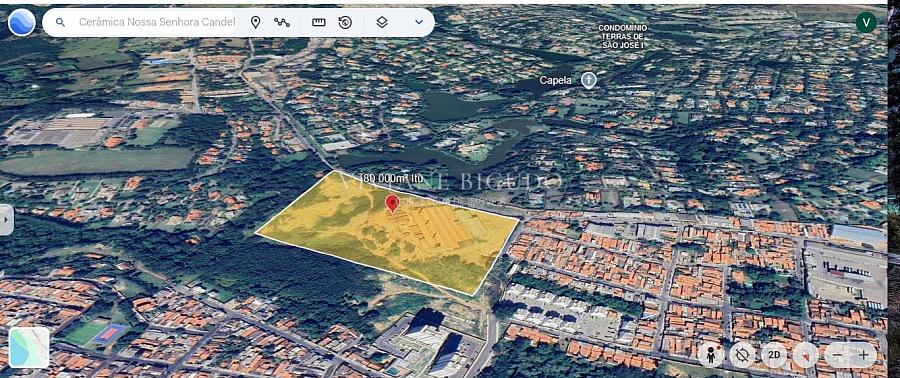Expand the collapsed left side panel

point(6,220)
